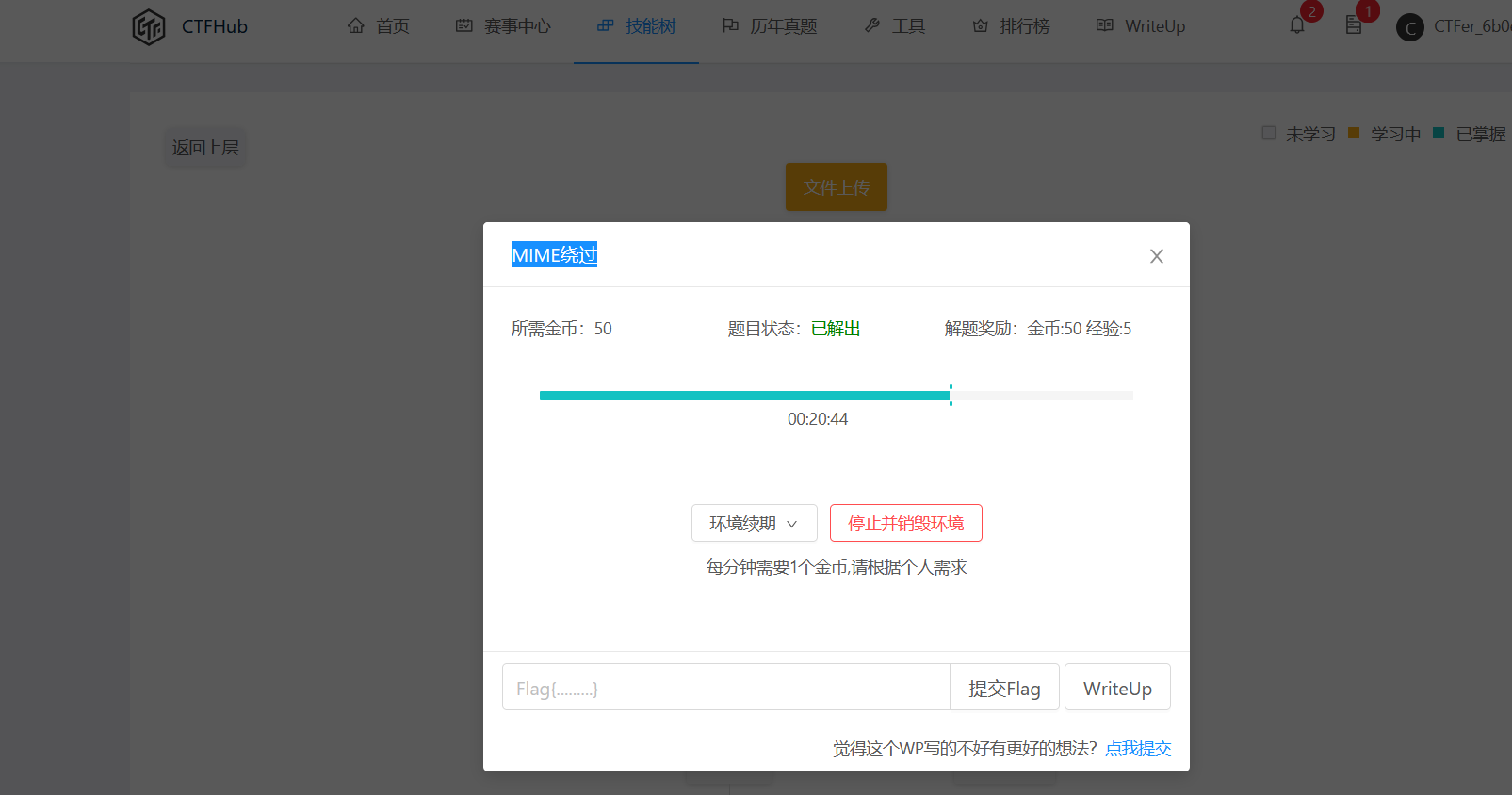
Task: Open the 首页 home menu item
Action: pos(379,26)
